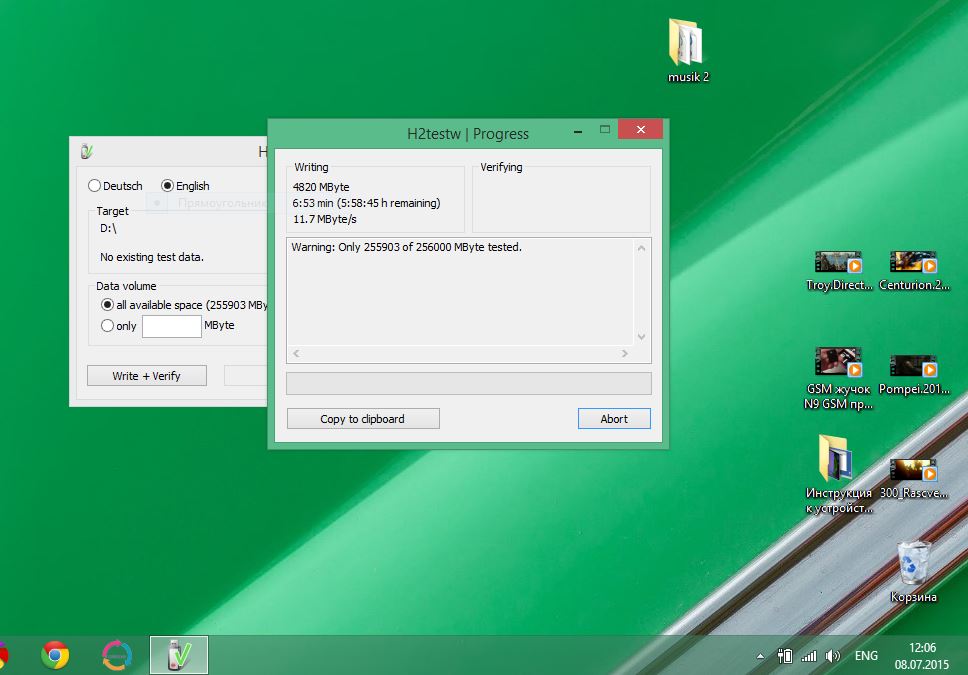This screenshot has height=675, width=968.
Task: Click the Write + Verify button
Action: pyautogui.click(x=146, y=376)
